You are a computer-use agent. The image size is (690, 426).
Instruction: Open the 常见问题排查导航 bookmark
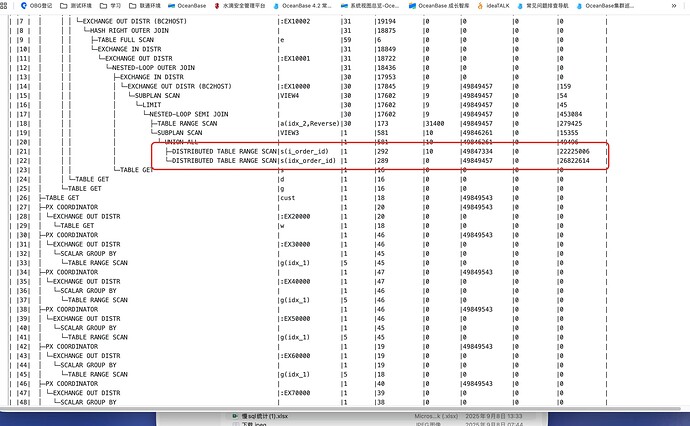[543, 6]
